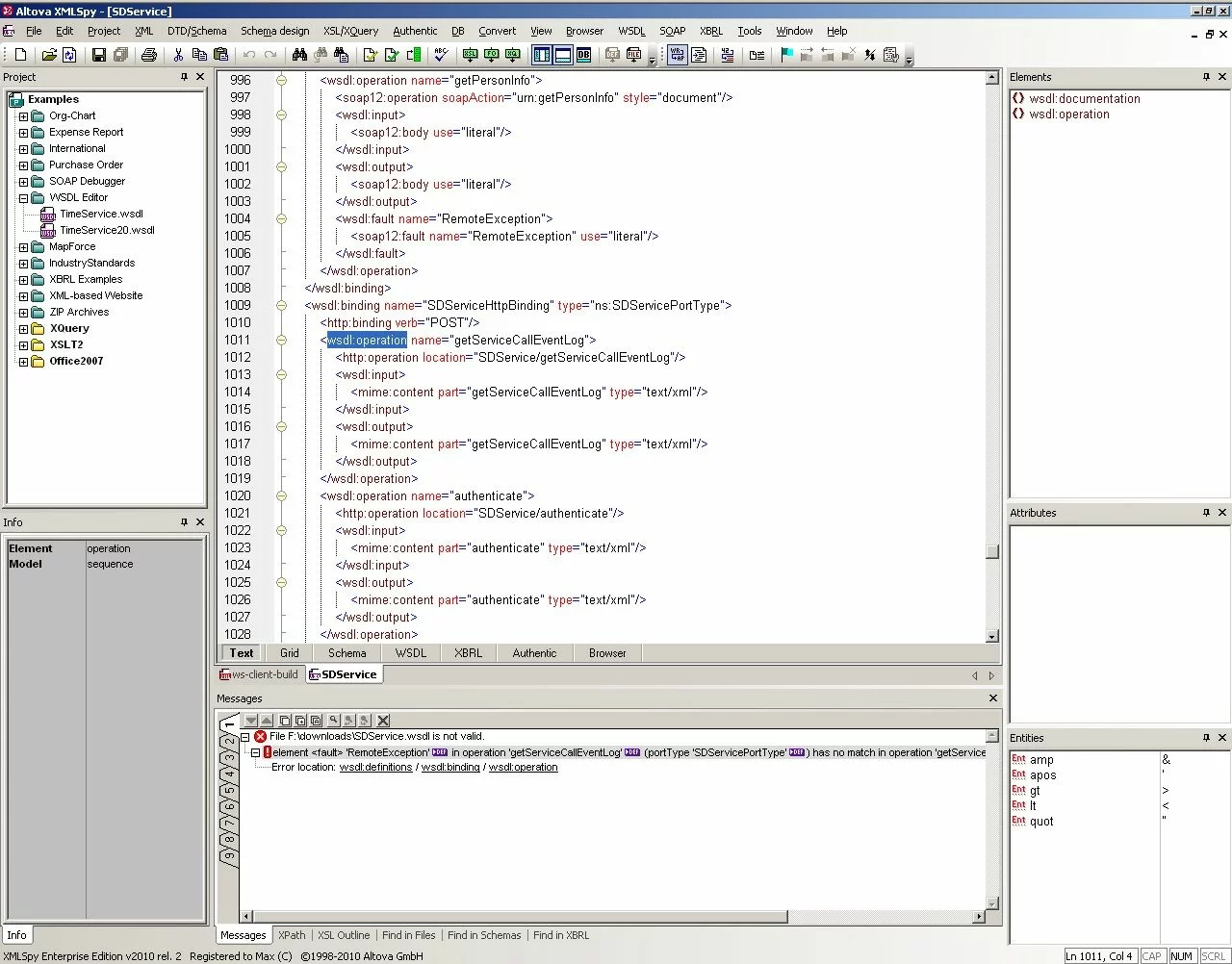Click the cut scissors icon
Image resolution: width=1232 pixels, height=964 pixels.
tap(178, 55)
